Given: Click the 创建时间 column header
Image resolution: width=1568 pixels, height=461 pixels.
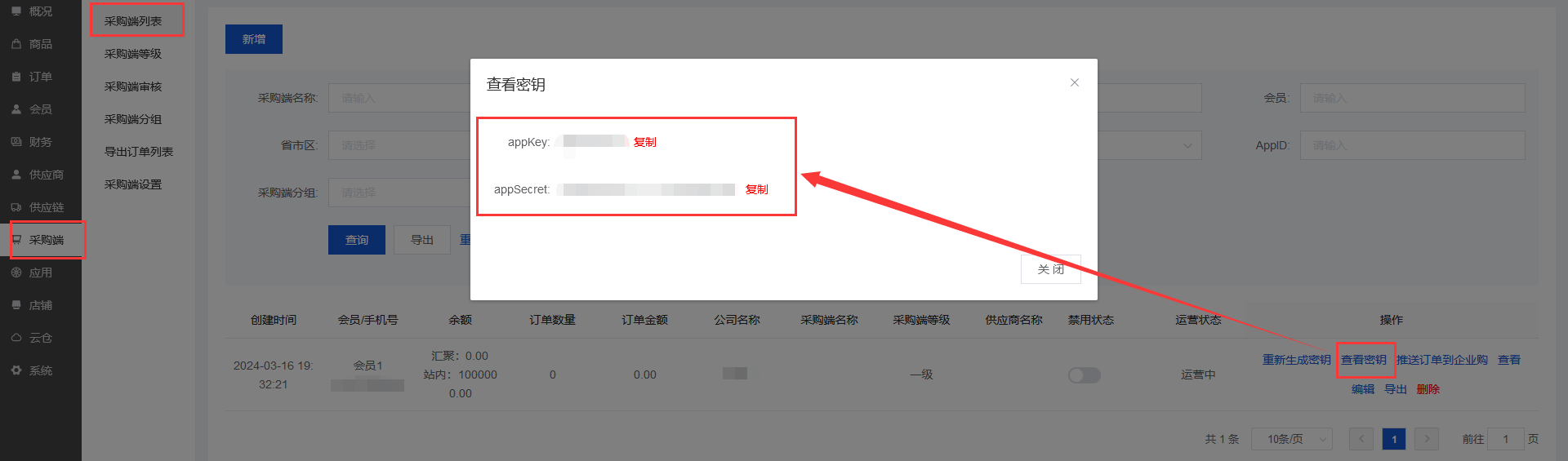Looking at the screenshot, I should coord(274,320).
